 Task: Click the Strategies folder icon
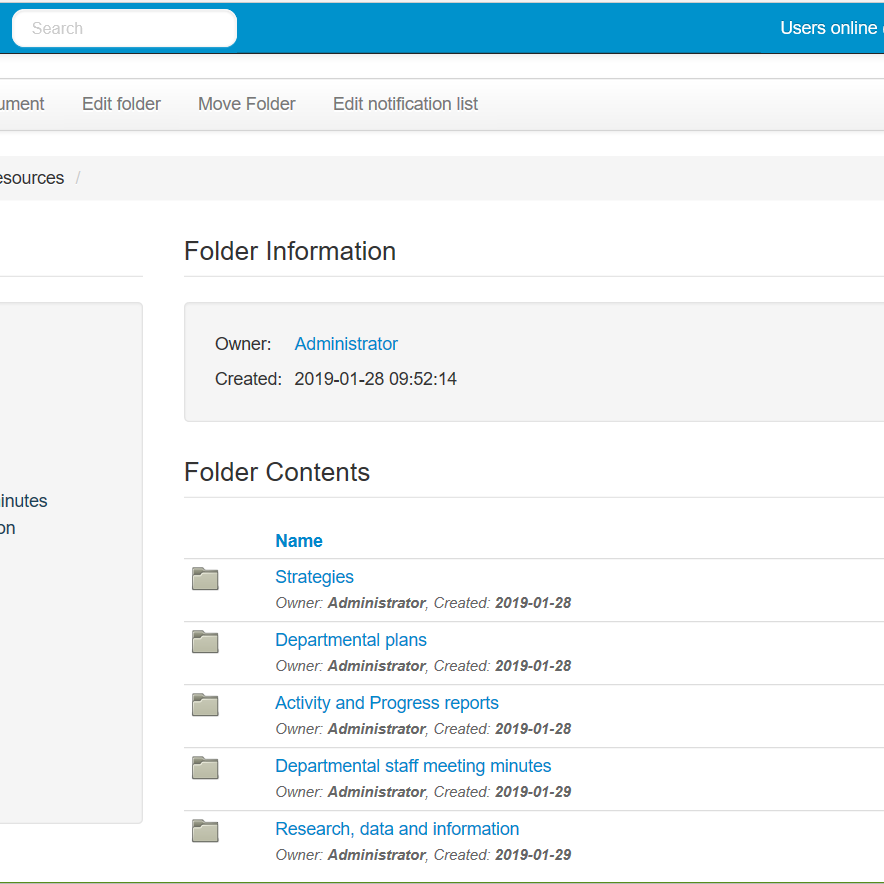[205, 579]
